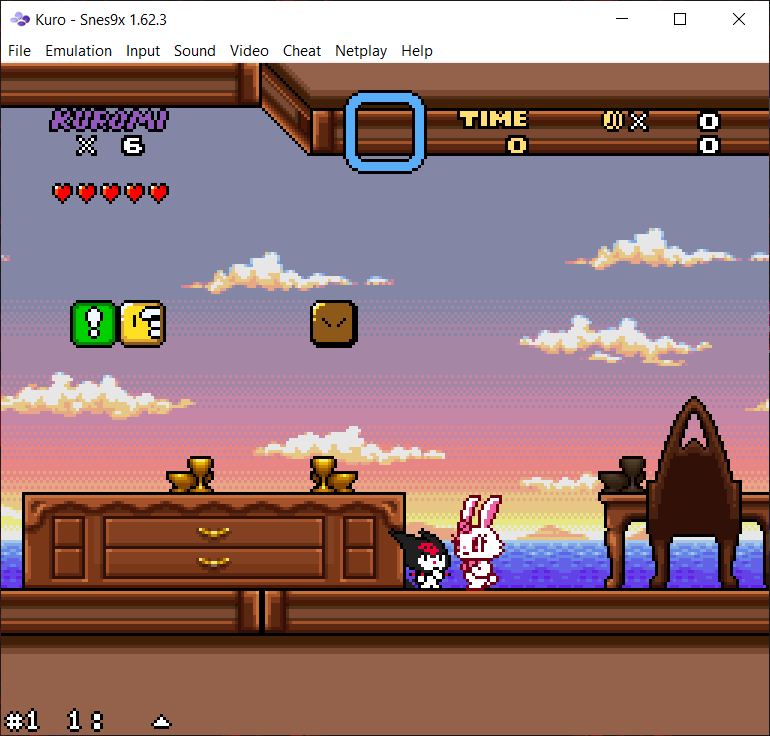This screenshot has height=736, width=770.
Task: Click the upper drawer handle on dresser
Action: tap(214, 532)
